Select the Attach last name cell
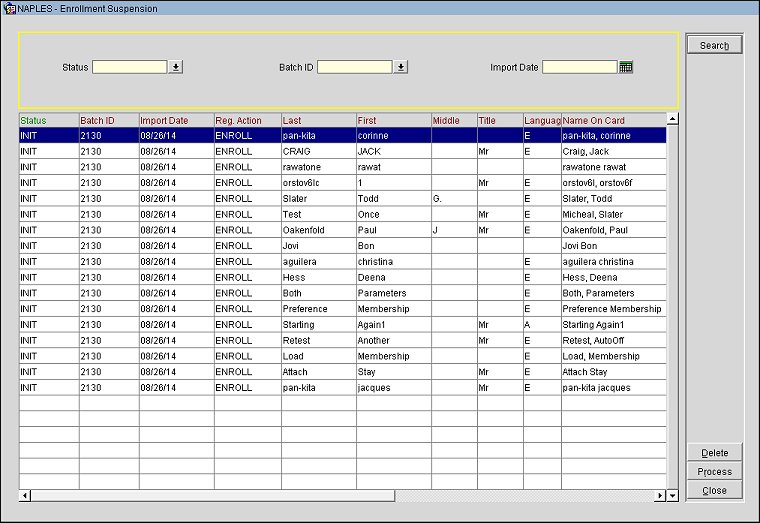 click(x=319, y=372)
